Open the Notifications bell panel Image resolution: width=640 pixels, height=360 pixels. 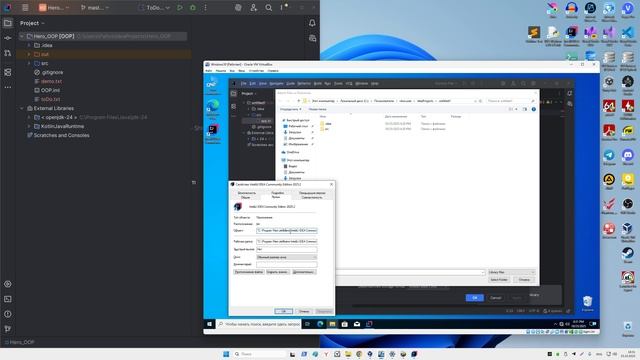[x=312, y=23]
